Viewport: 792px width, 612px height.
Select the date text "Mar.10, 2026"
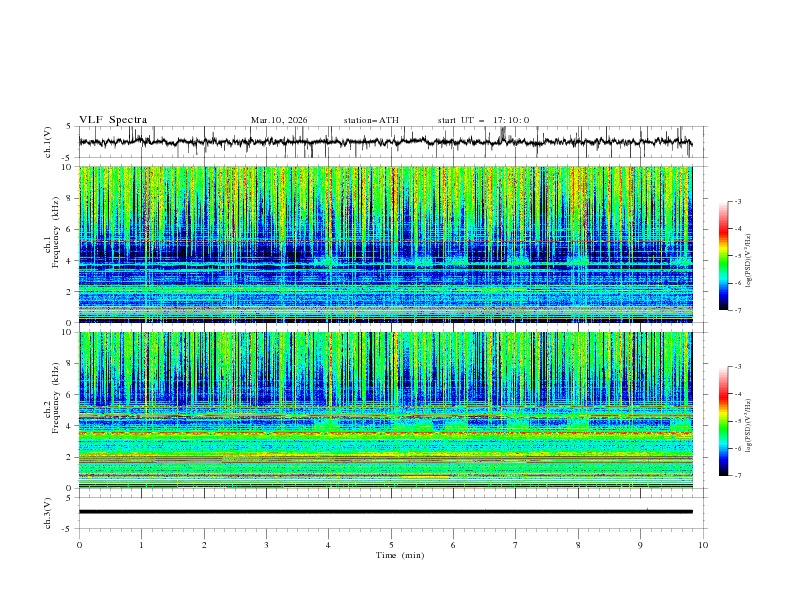(279, 120)
